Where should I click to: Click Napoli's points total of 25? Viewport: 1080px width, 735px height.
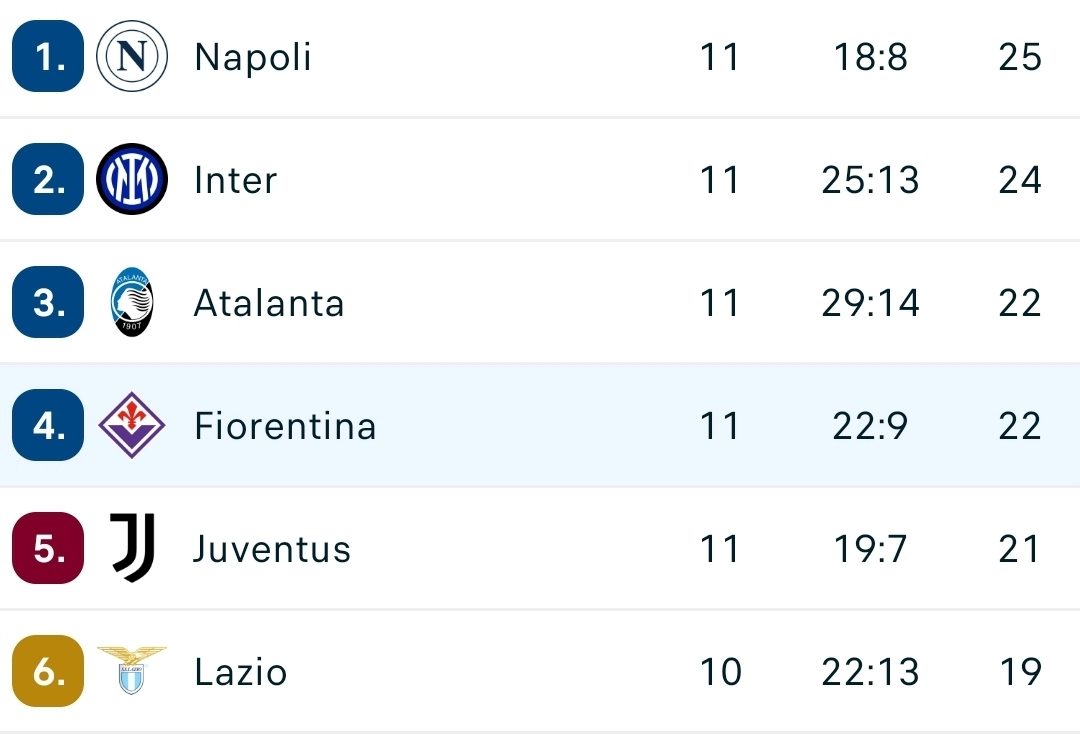[x=1018, y=57]
